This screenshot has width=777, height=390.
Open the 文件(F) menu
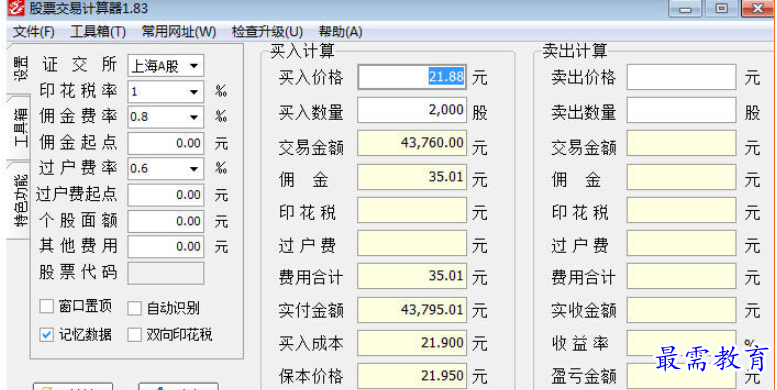coord(34,32)
